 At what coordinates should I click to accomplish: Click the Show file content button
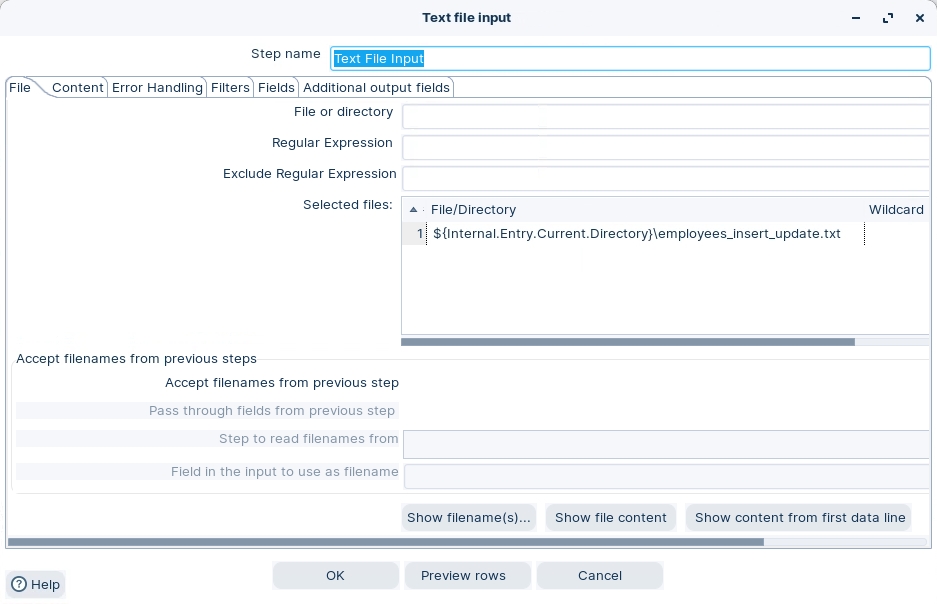tap(610, 518)
